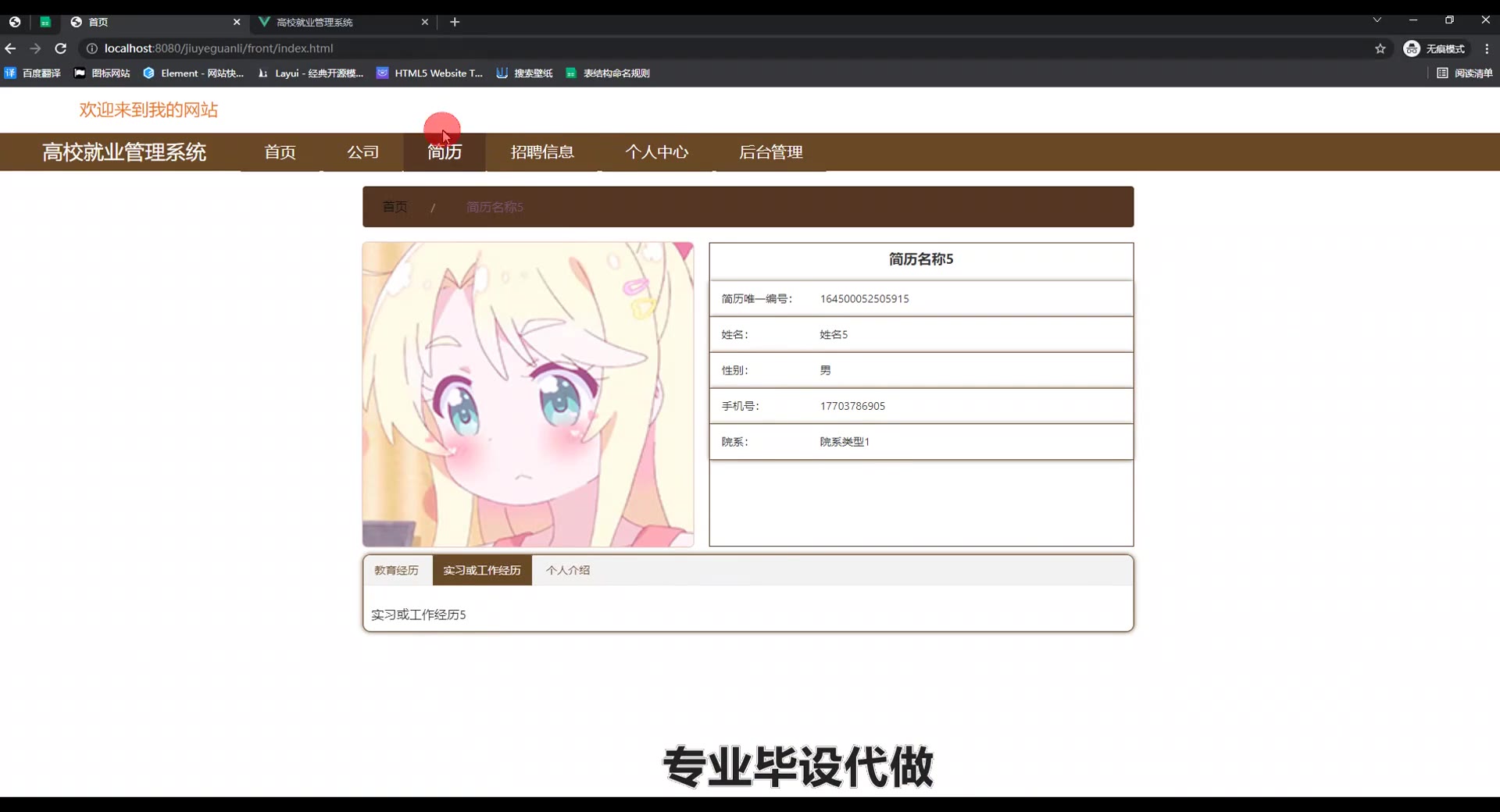Open the 百度翻译 bookmark
The width and height of the screenshot is (1500, 812).
[x=33, y=73]
